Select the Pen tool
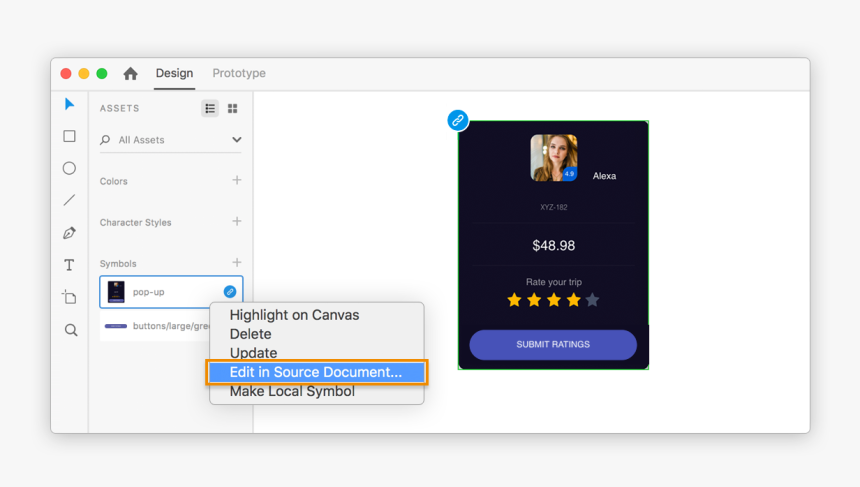This screenshot has width=860, height=487. click(69, 233)
